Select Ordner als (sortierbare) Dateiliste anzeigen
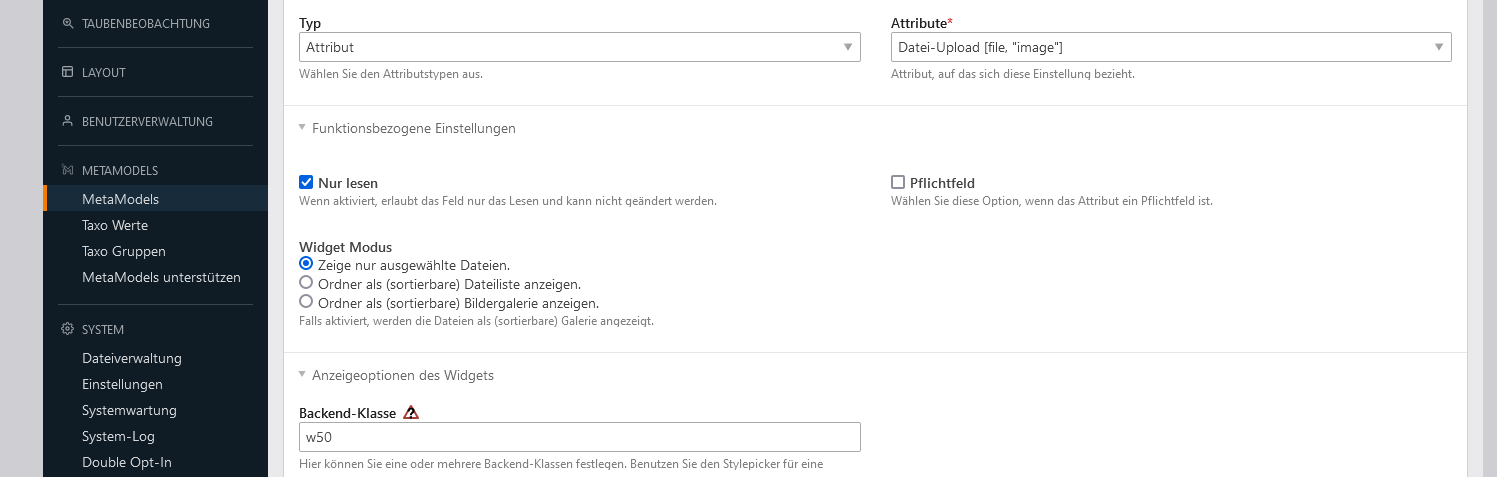The height and width of the screenshot is (477, 1497). [307, 283]
